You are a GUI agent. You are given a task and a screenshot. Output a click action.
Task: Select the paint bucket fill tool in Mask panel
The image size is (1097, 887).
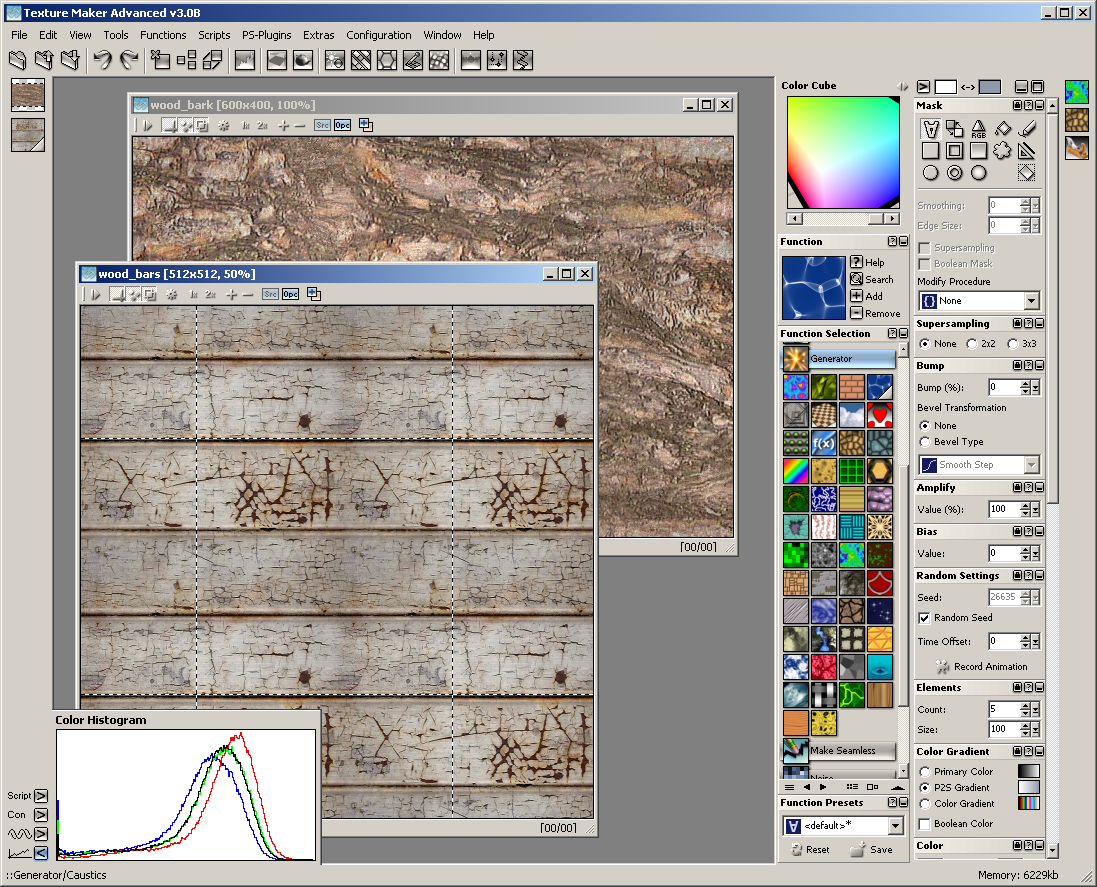tap(1003, 128)
